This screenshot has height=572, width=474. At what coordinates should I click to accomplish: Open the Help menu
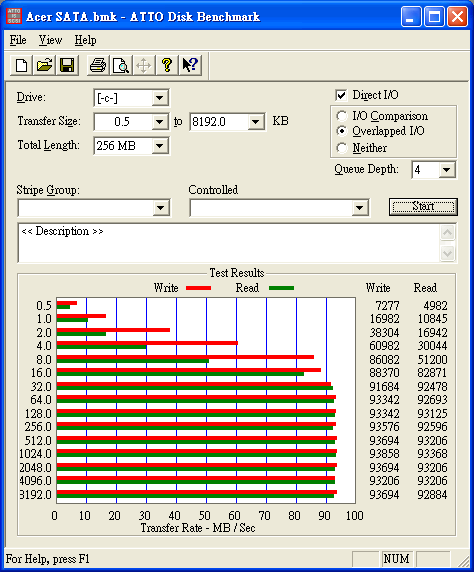(x=85, y=40)
